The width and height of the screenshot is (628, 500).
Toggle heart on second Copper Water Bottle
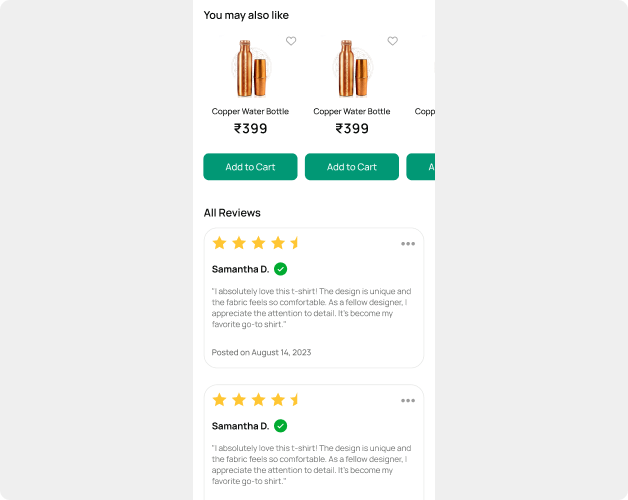click(x=392, y=41)
